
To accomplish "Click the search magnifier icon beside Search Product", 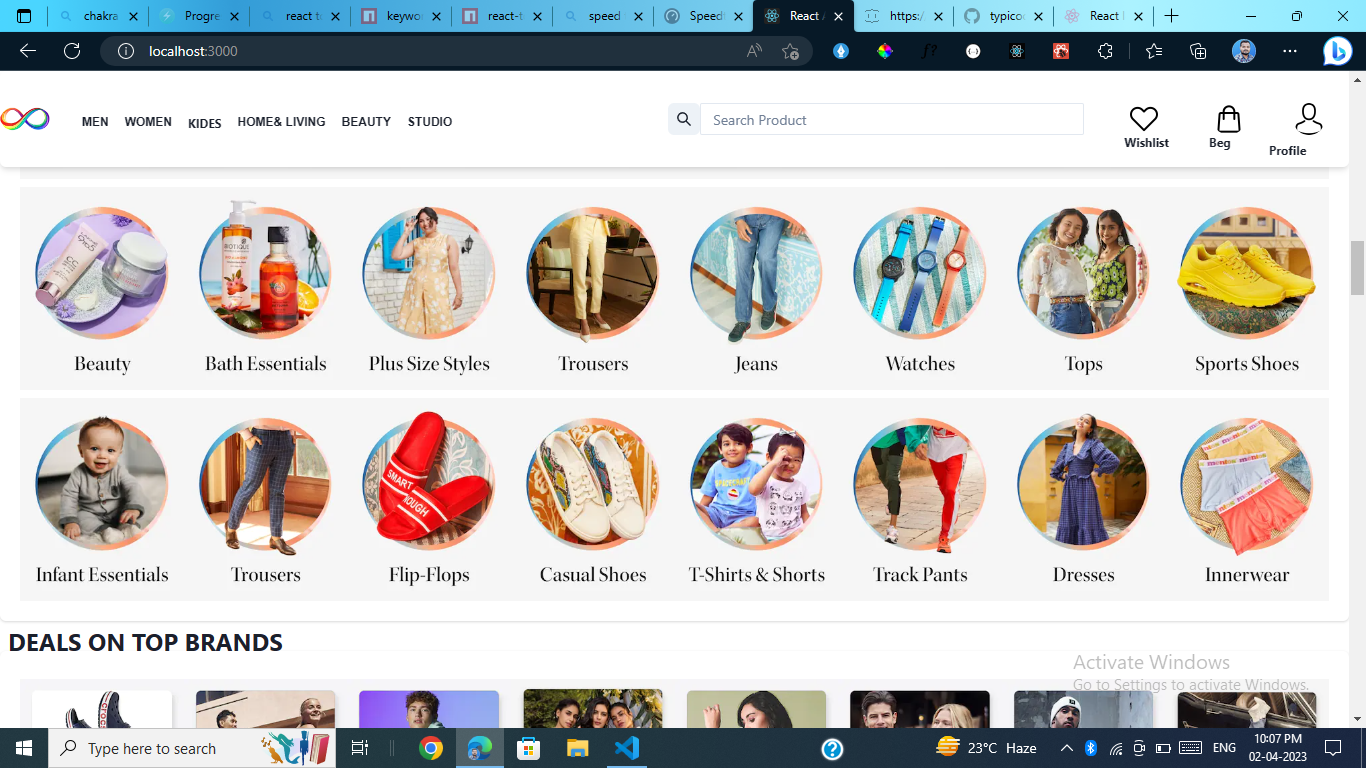I will coord(684,120).
